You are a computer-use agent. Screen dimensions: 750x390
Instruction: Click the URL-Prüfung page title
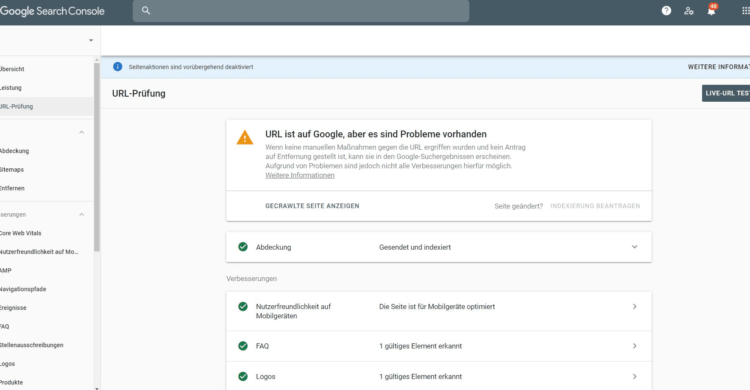click(139, 93)
